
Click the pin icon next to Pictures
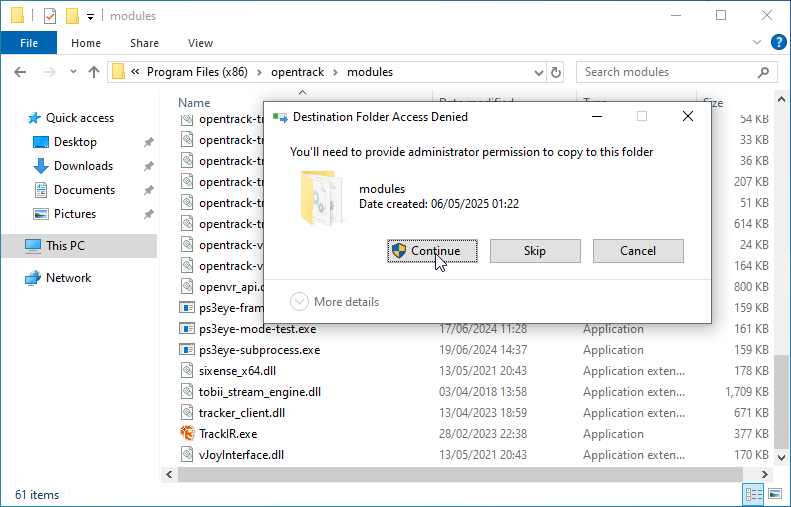[x=148, y=214]
